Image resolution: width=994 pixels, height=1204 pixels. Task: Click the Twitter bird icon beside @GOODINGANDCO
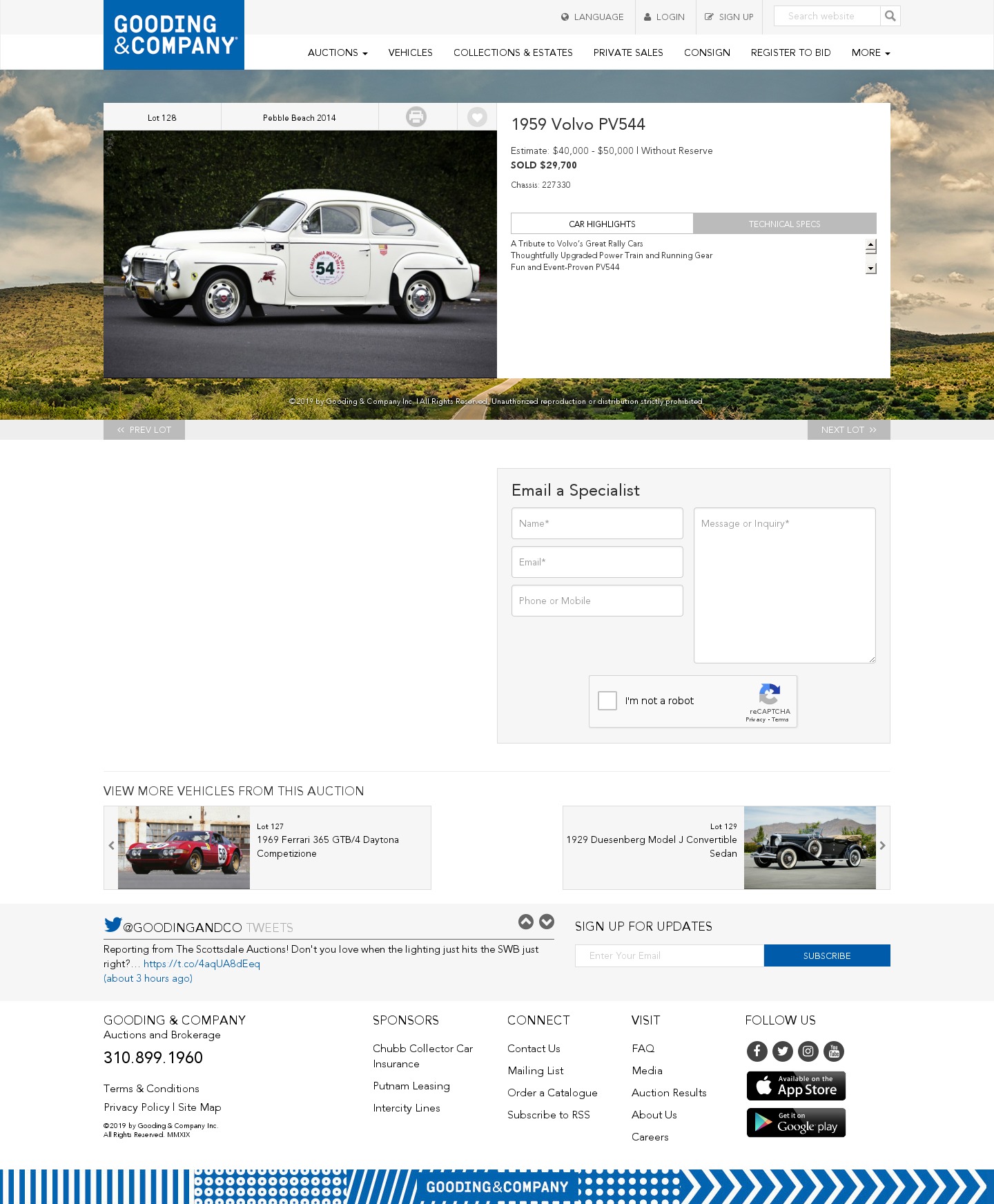coord(113,924)
